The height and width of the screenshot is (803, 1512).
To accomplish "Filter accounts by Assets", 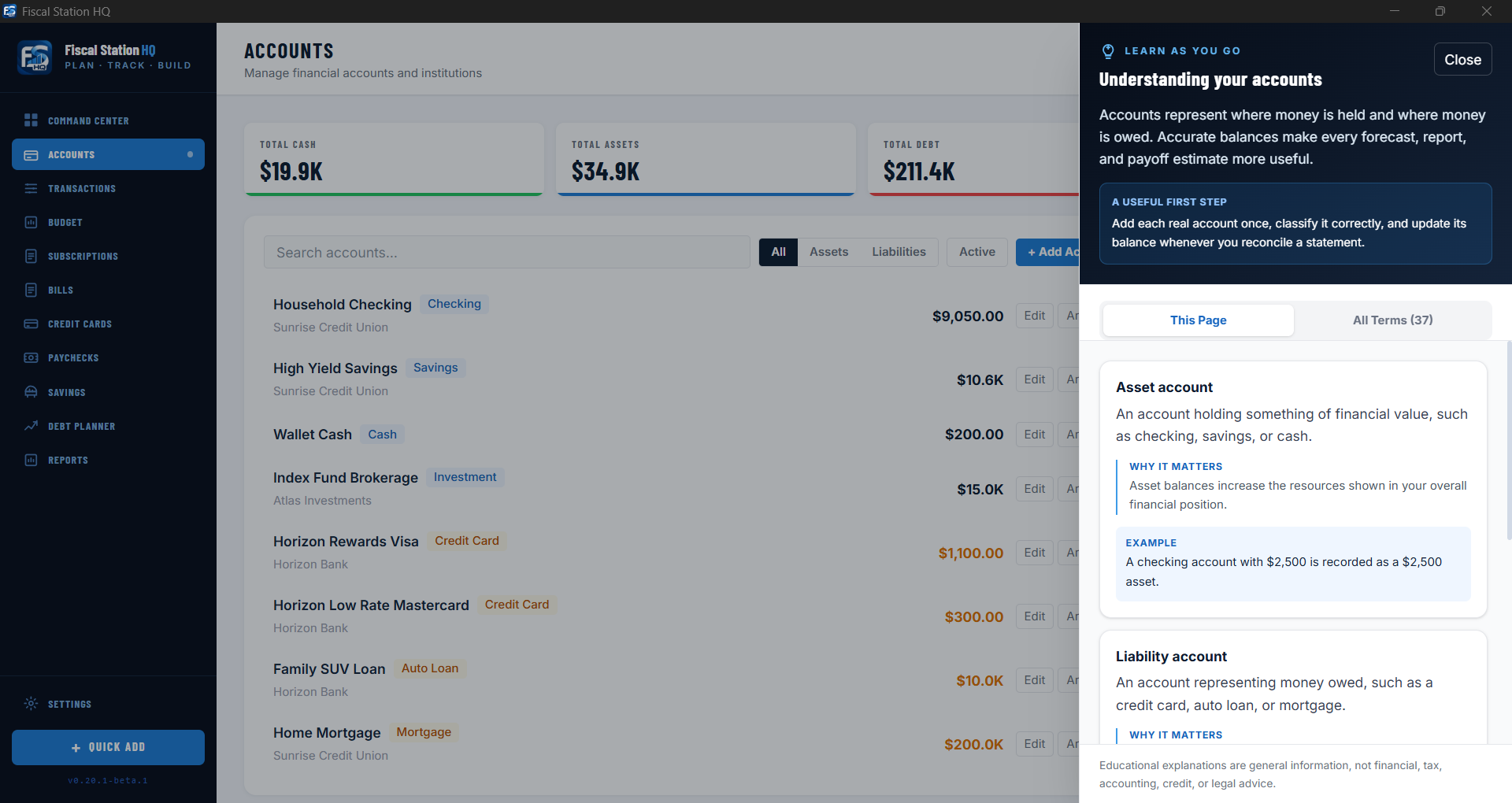I will pyautogui.click(x=828, y=252).
